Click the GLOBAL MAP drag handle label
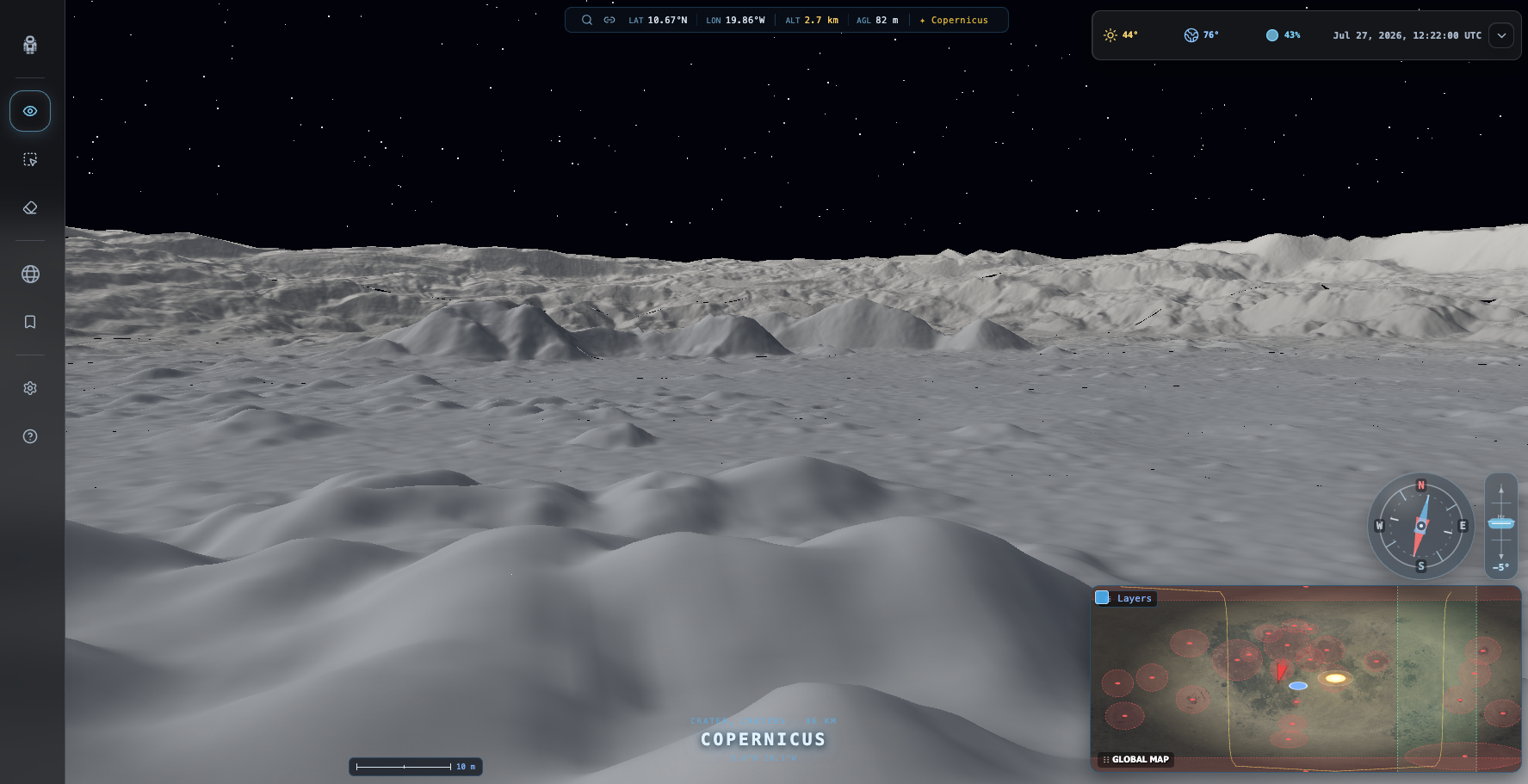This screenshot has height=784, width=1528. pos(1136,759)
